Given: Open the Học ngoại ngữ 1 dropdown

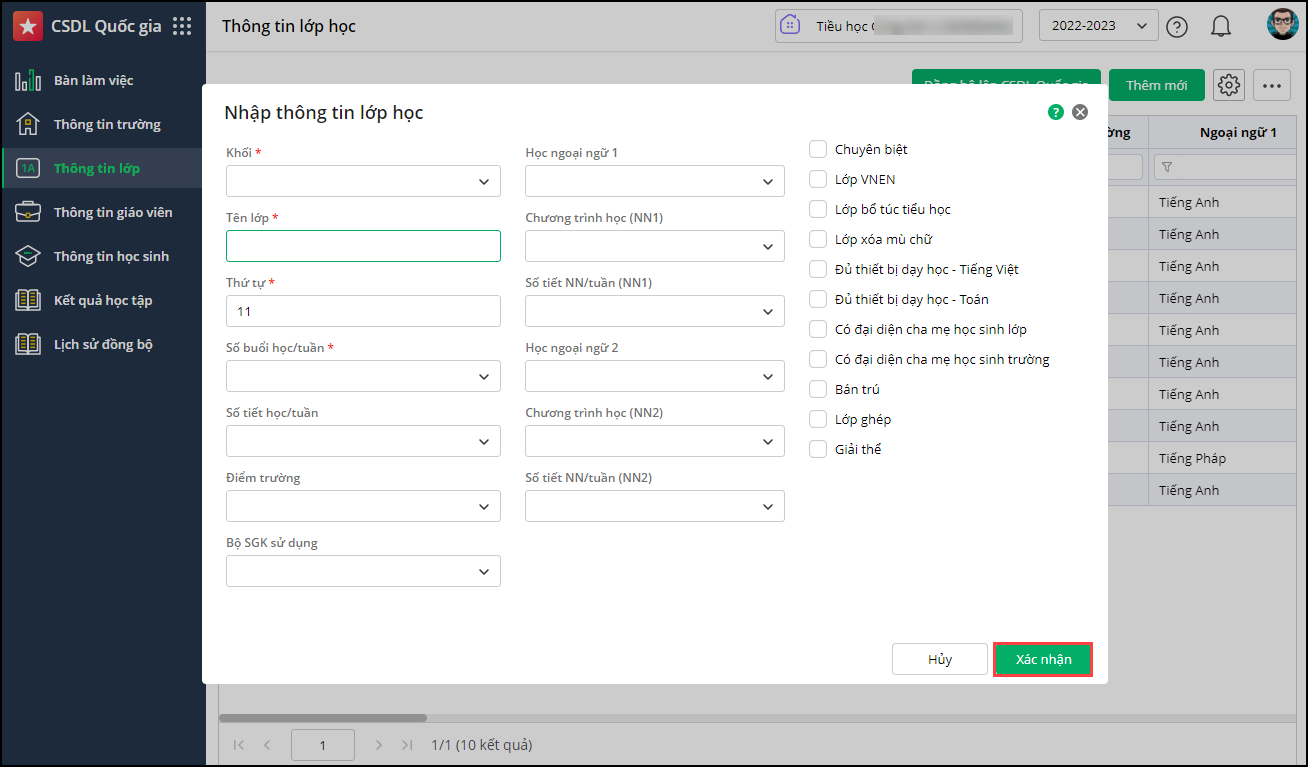Looking at the screenshot, I should point(654,182).
